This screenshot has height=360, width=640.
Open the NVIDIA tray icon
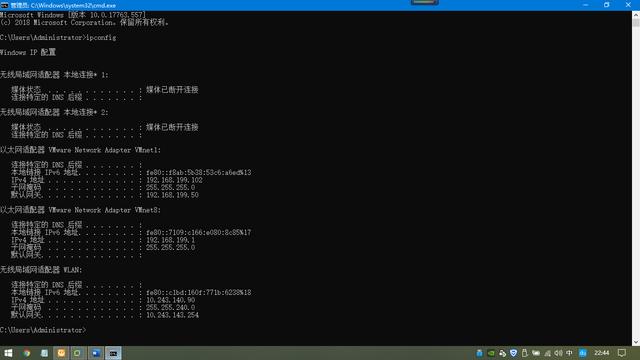[x=491, y=353]
